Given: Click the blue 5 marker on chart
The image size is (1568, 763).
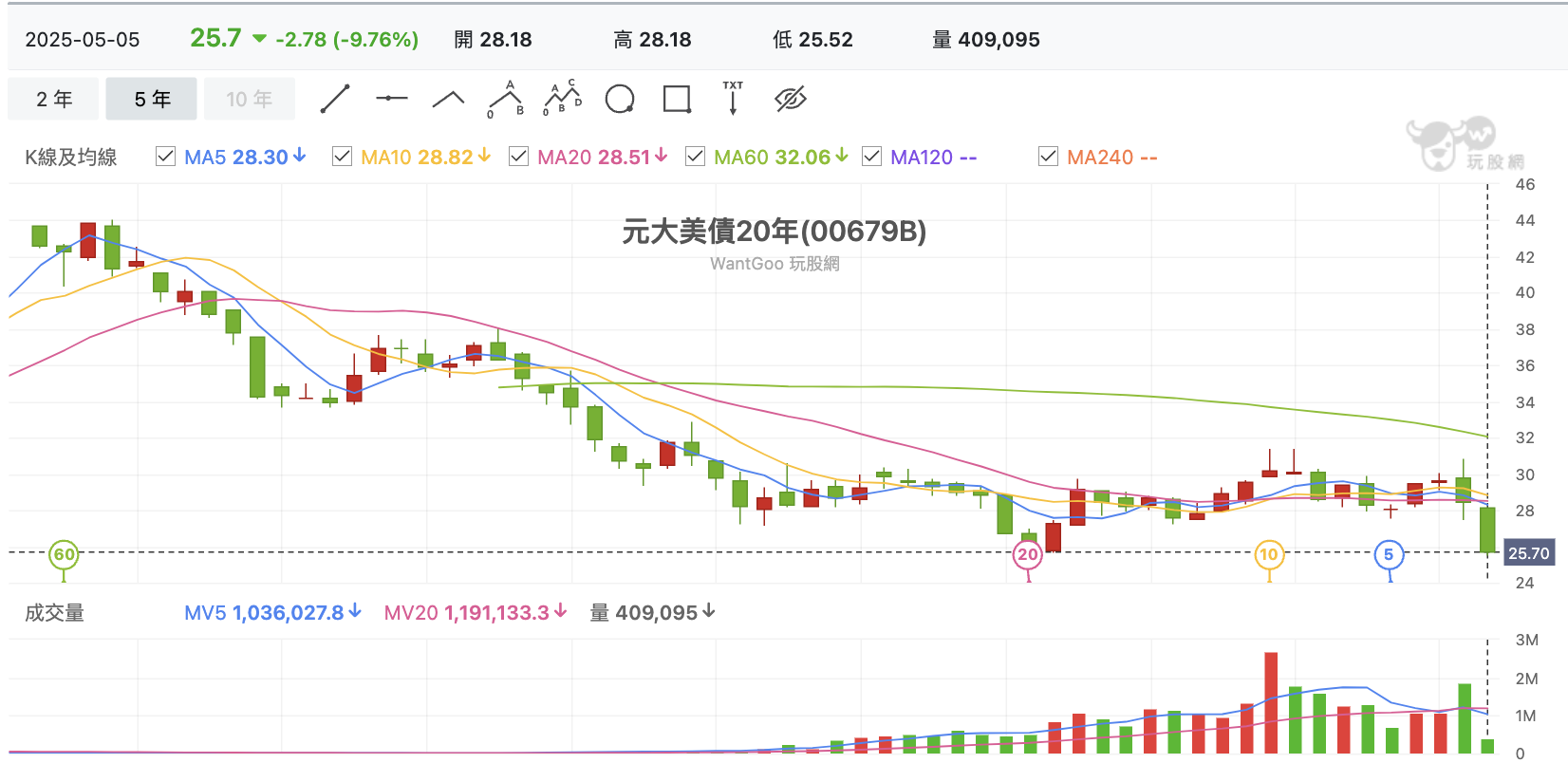Looking at the screenshot, I should tap(1389, 554).
